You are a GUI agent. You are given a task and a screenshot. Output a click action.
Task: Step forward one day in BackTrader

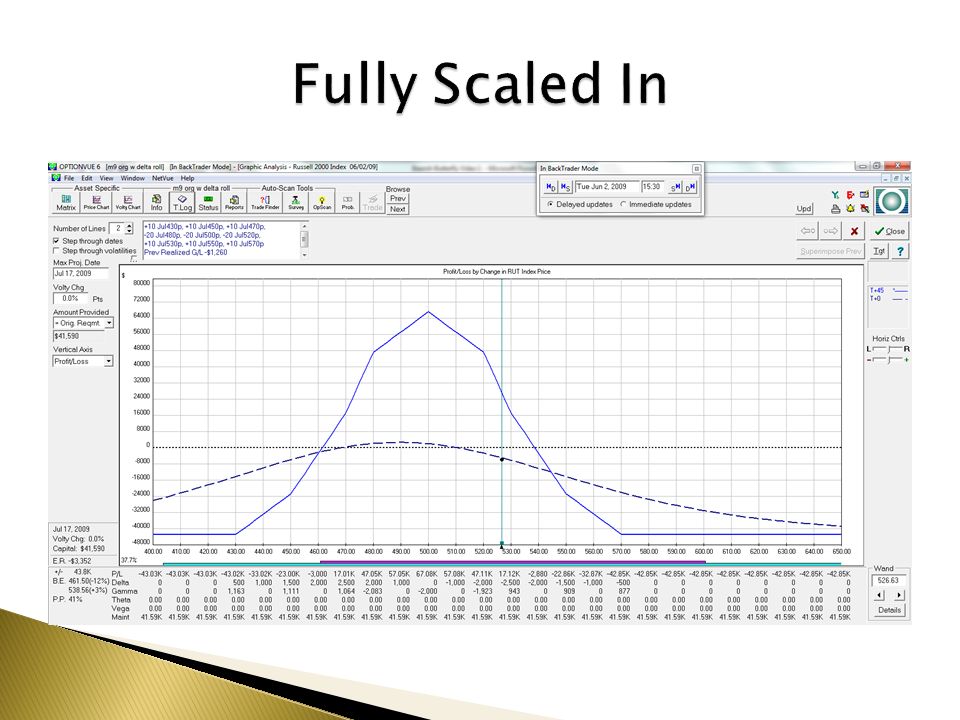click(x=690, y=187)
